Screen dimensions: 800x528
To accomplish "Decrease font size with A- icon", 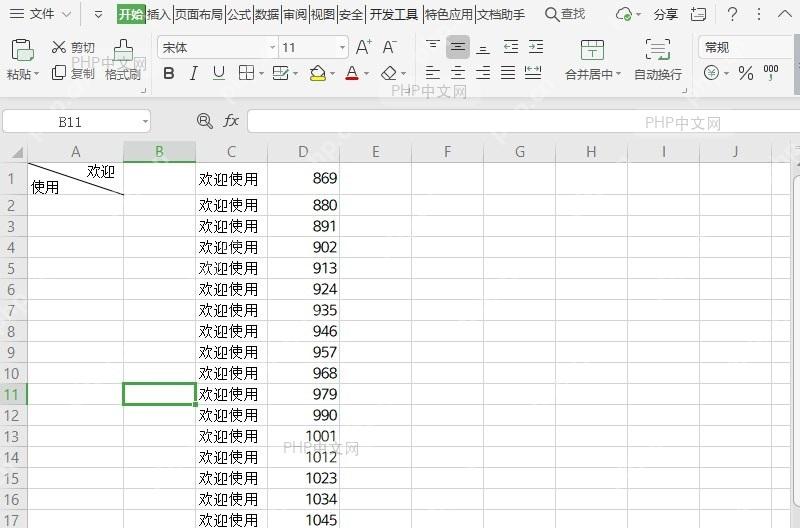I will tap(389, 47).
